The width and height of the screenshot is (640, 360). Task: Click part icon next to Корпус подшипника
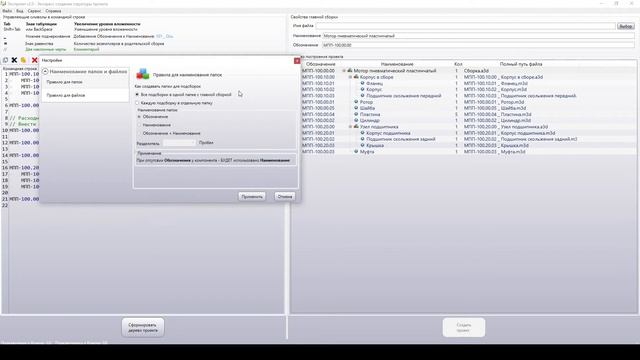click(x=362, y=133)
